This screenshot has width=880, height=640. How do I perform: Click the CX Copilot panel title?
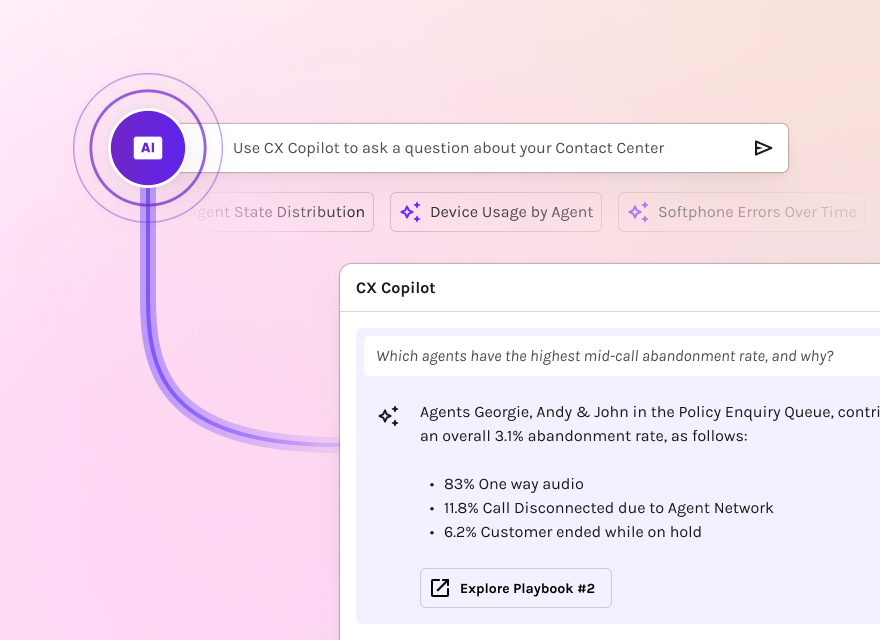(396, 288)
